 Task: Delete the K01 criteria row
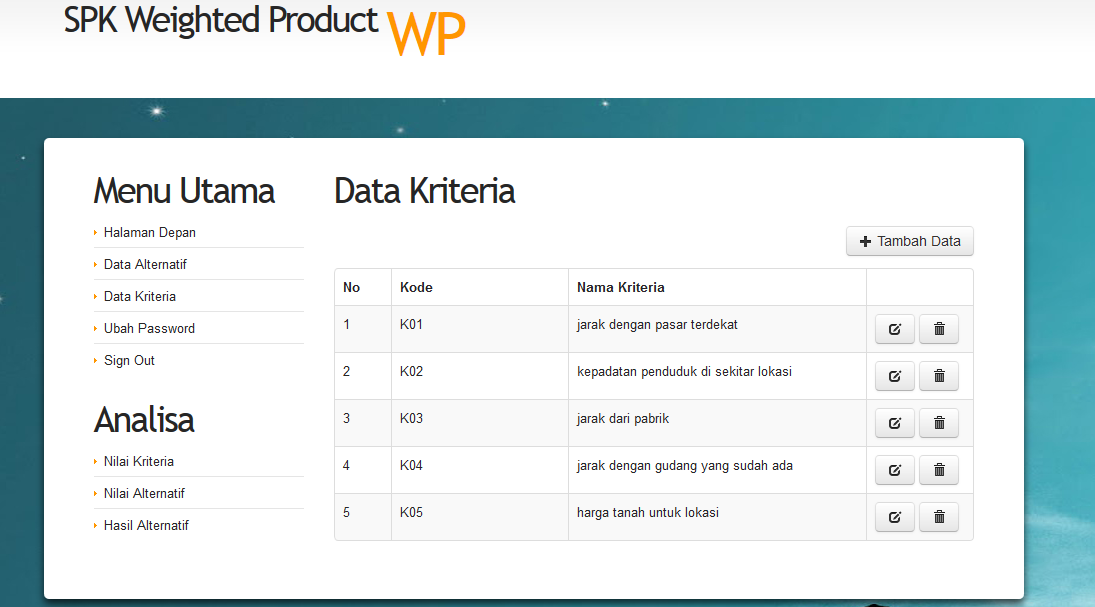(938, 328)
